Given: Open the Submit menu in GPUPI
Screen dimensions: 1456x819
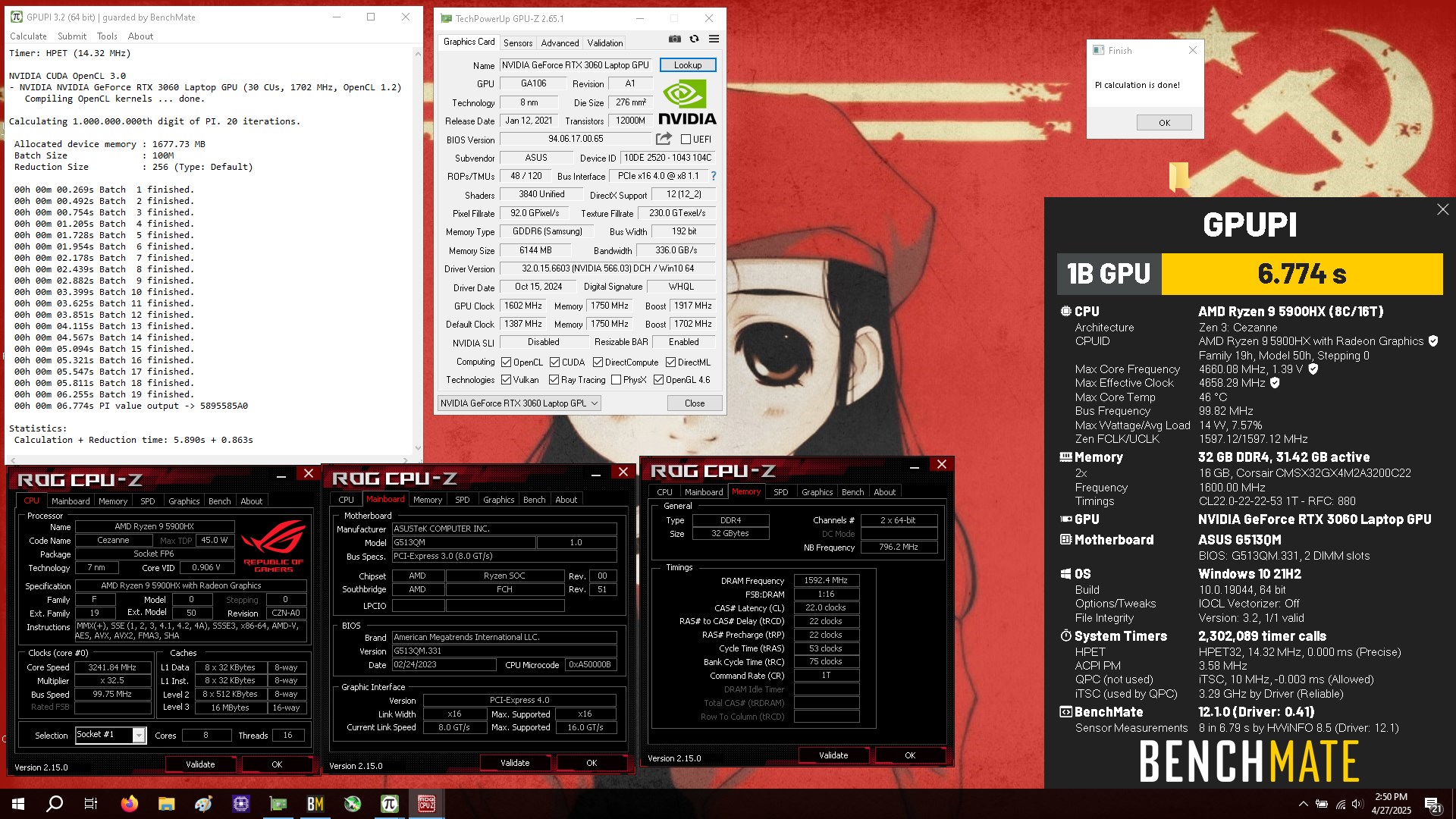Looking at the screenshot, I should pyautogui.click(x=72, y=36).
